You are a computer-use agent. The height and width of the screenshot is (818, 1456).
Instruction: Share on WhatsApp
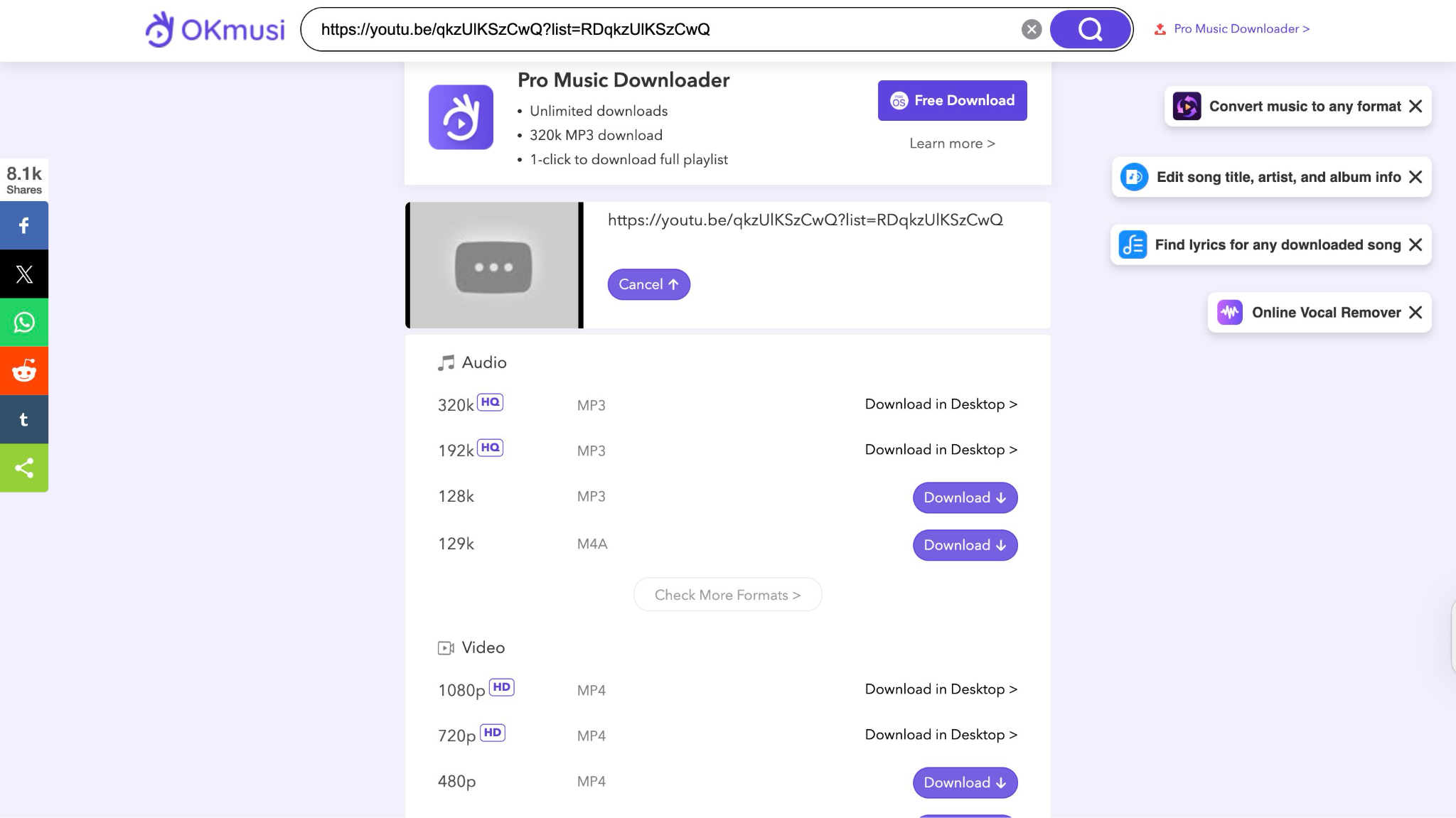(x=24, y=323)
